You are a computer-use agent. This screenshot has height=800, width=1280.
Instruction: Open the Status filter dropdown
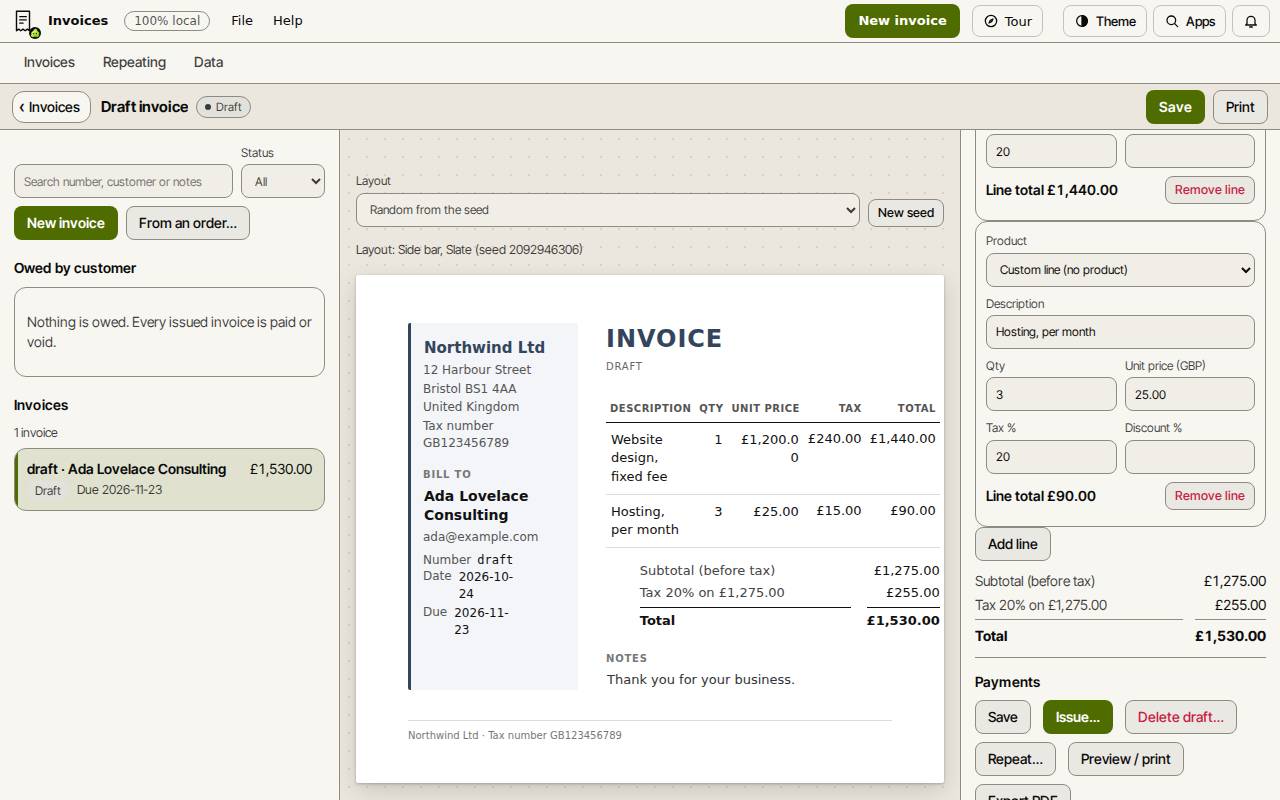[283, 181]
